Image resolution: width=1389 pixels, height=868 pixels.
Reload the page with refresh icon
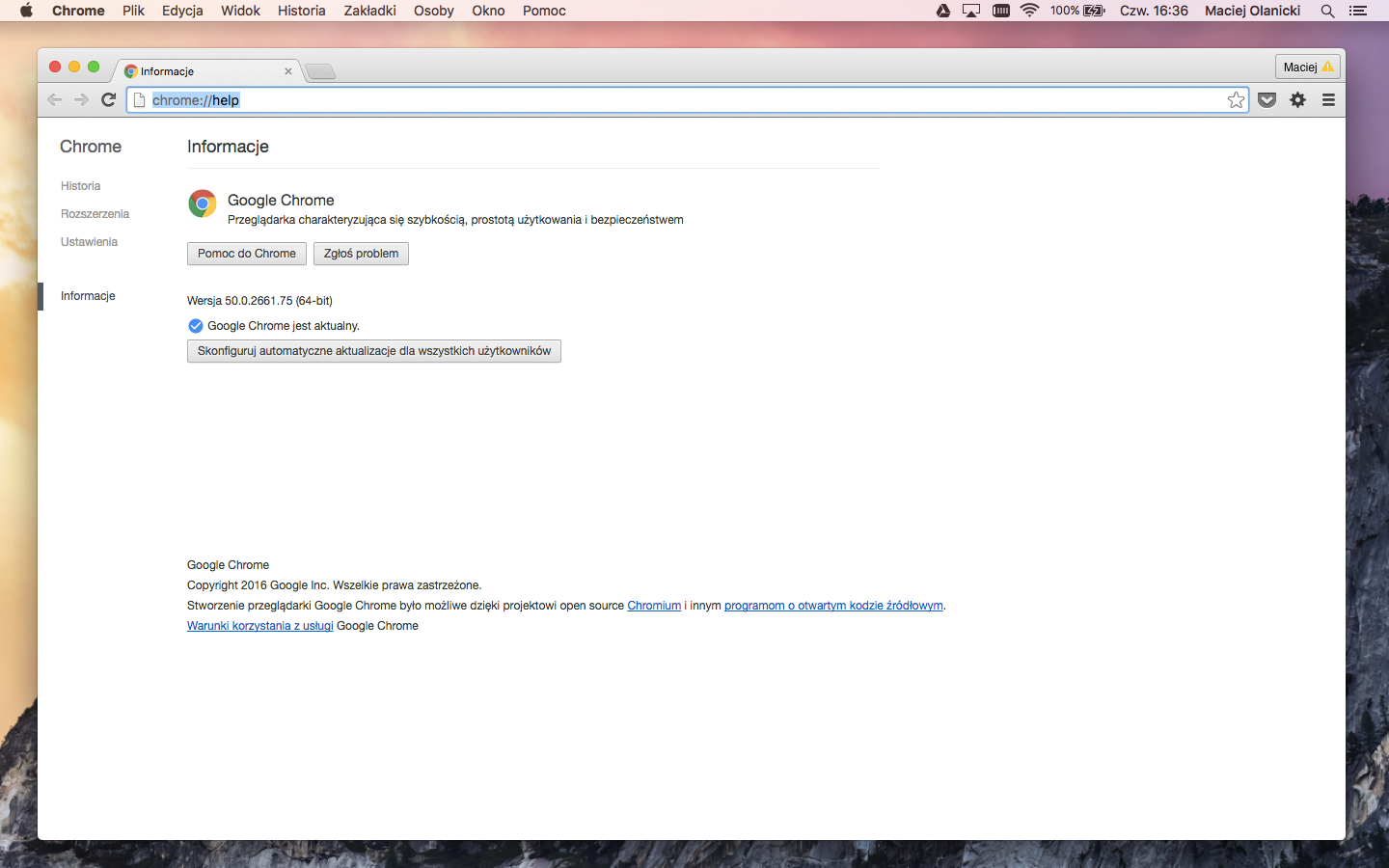(109, 99)
